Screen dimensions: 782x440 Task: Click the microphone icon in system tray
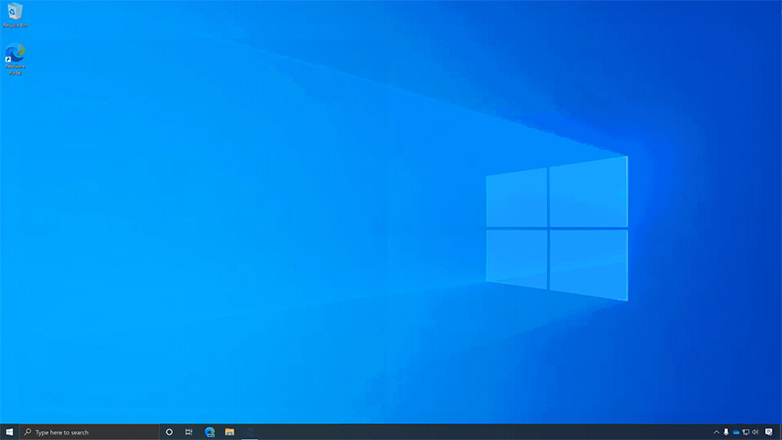coord(726,432)
